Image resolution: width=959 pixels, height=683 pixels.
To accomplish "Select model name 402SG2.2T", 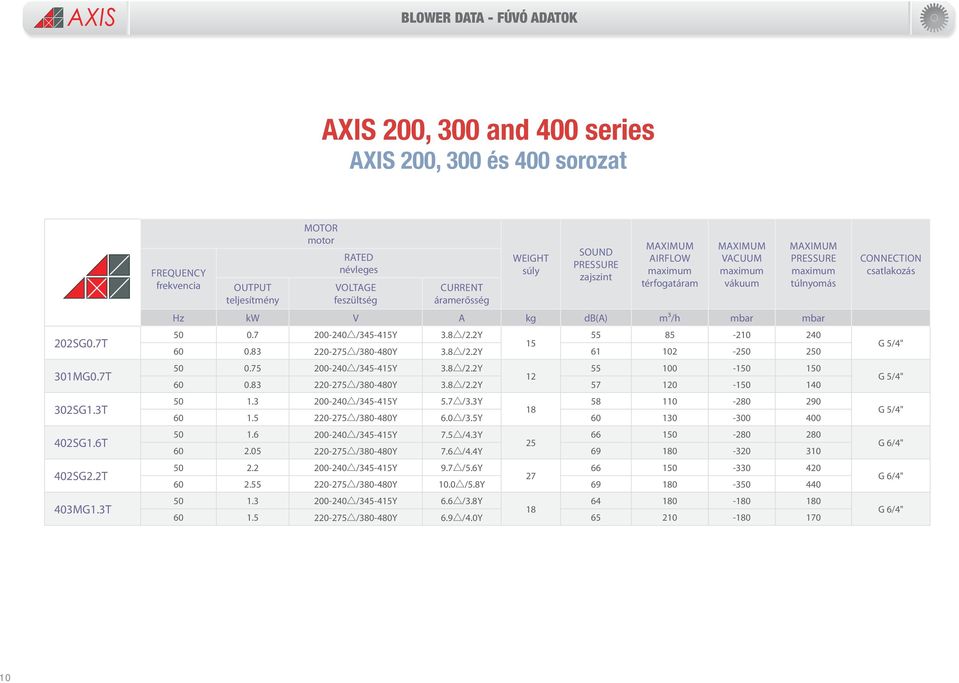I will (x=81, y=476).
